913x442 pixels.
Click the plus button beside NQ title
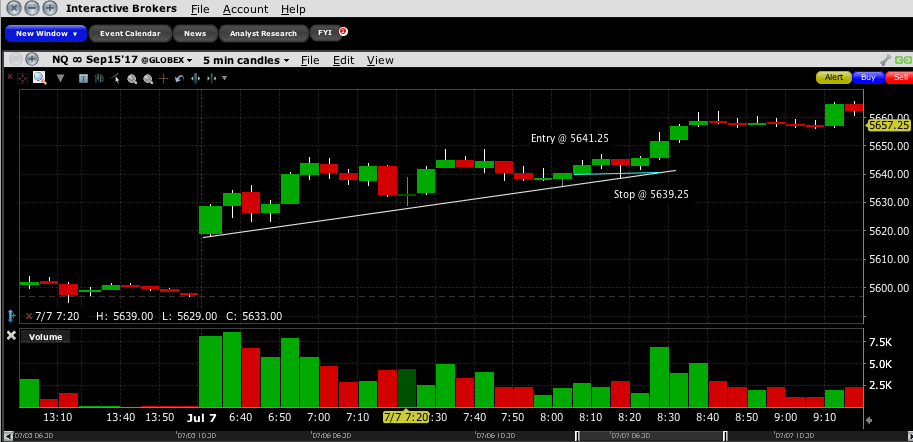tap(32, 59)
